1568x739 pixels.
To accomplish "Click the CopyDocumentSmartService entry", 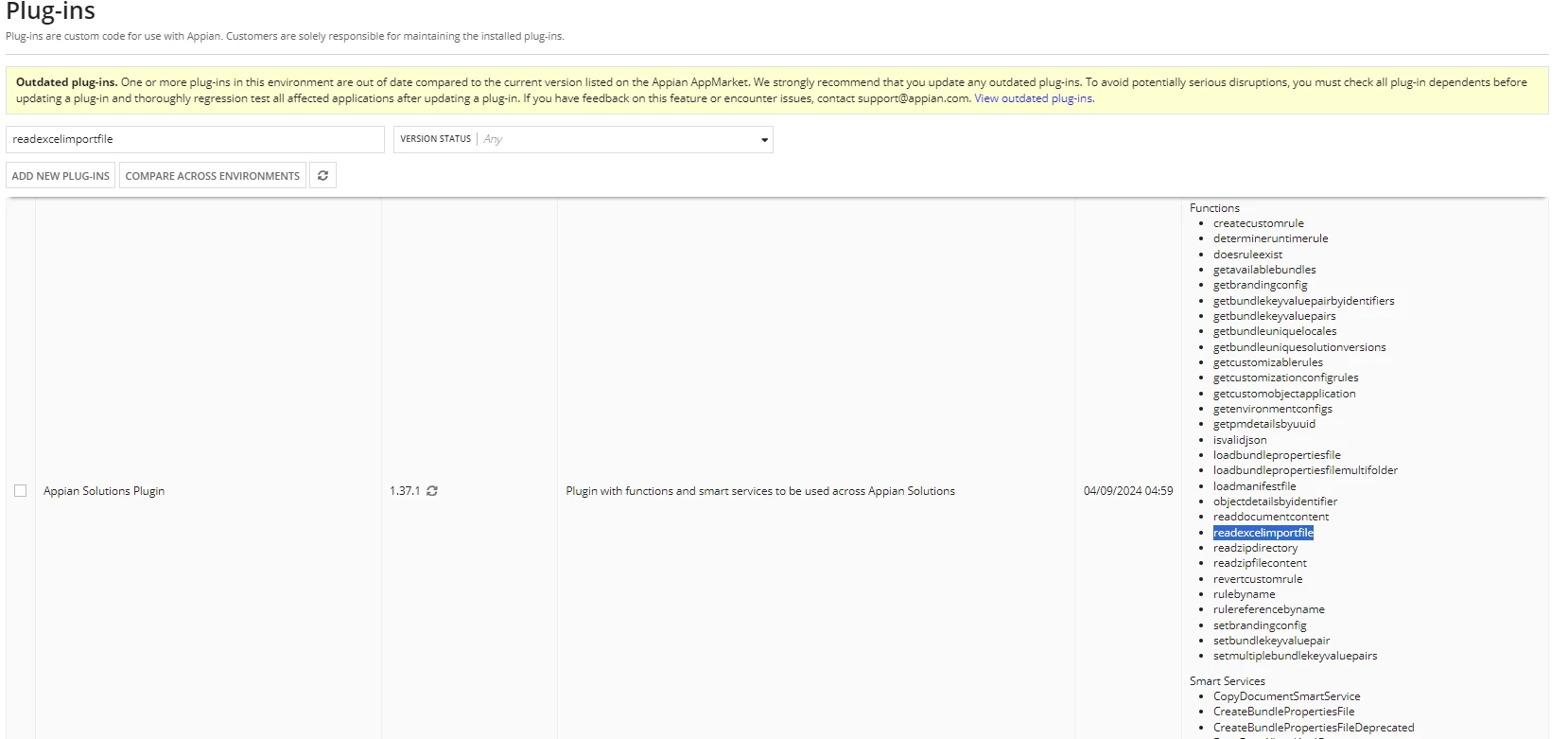I will (1287, 696).
